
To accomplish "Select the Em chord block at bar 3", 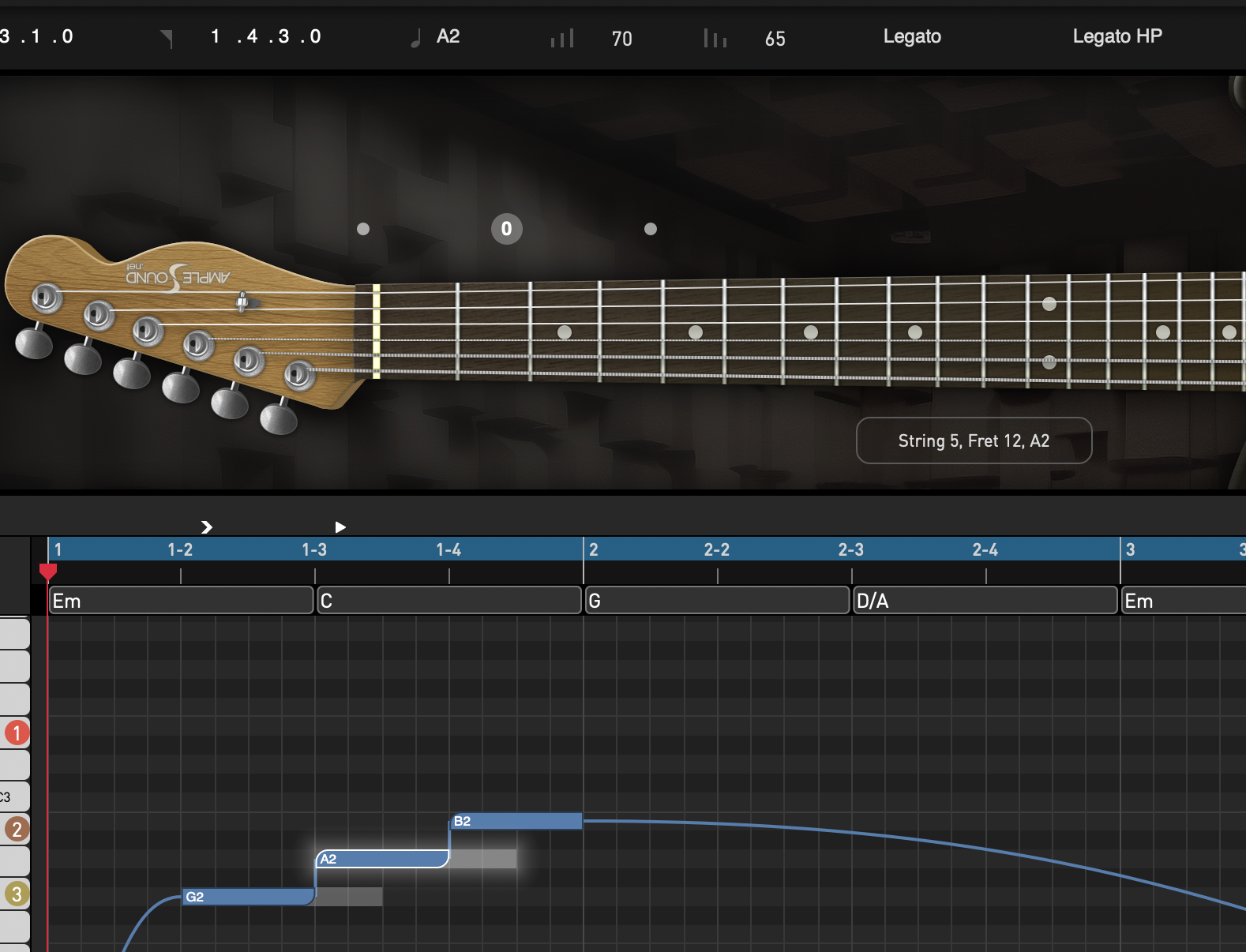I will tap(1184, 601).
